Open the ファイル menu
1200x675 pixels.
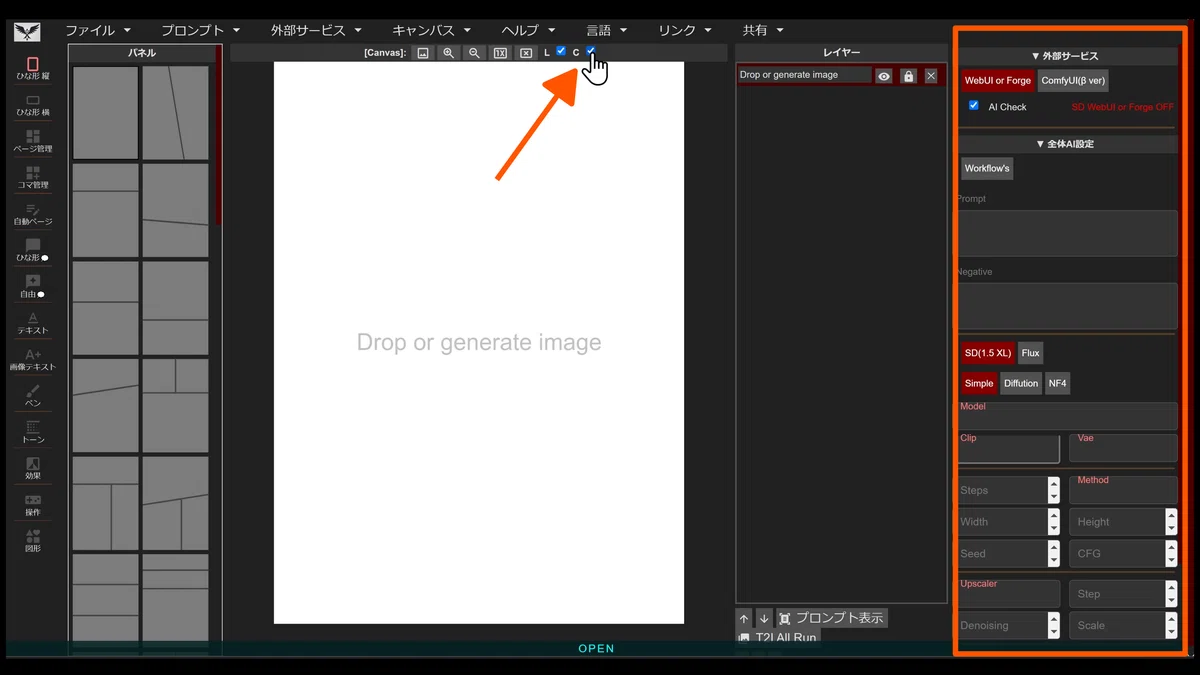(98, 30)
